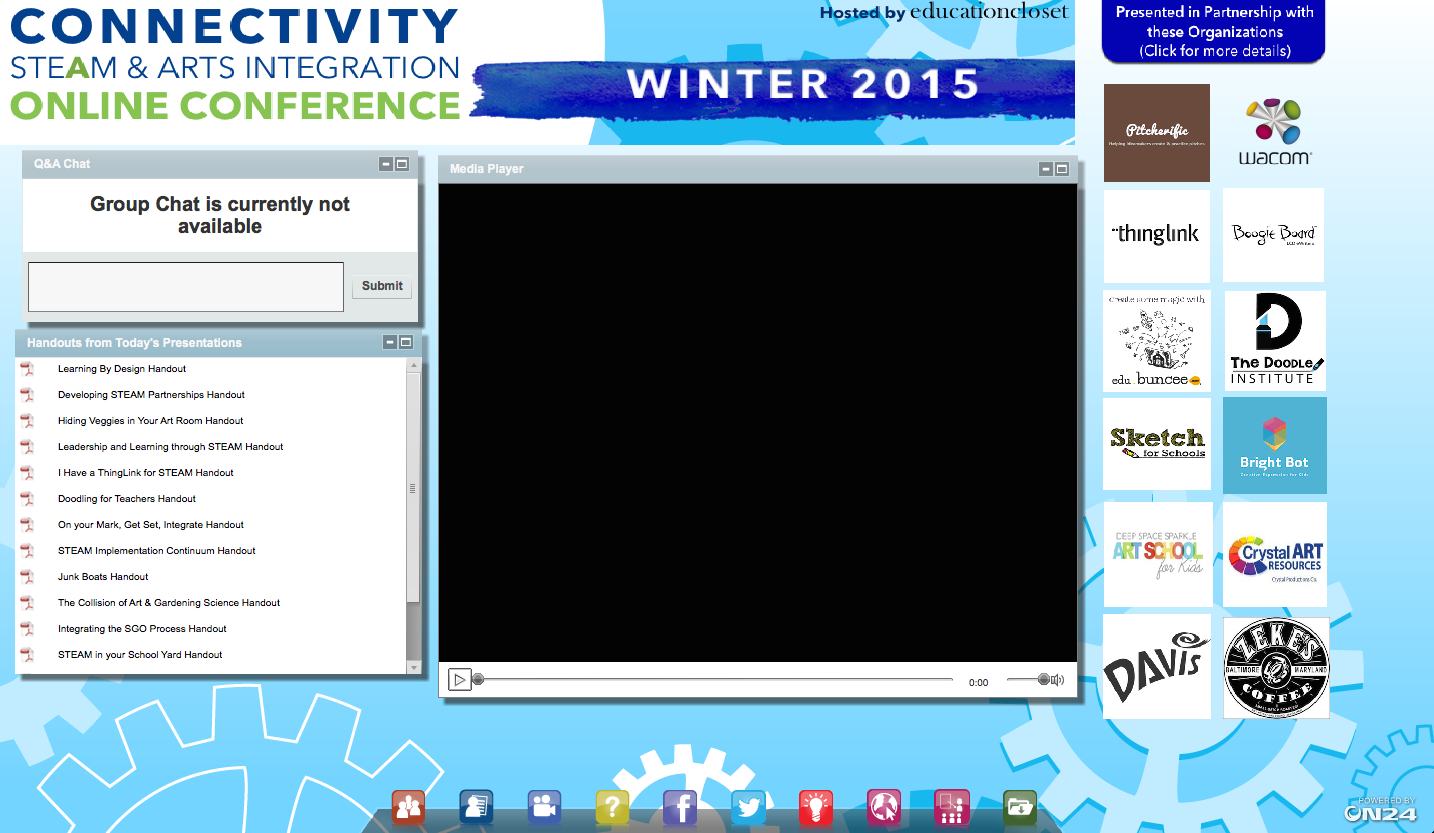The height and width of the screenshot is (833, 1434).
Task: Open Integrating the SGO Process Handout
Action: click(142, 629)
